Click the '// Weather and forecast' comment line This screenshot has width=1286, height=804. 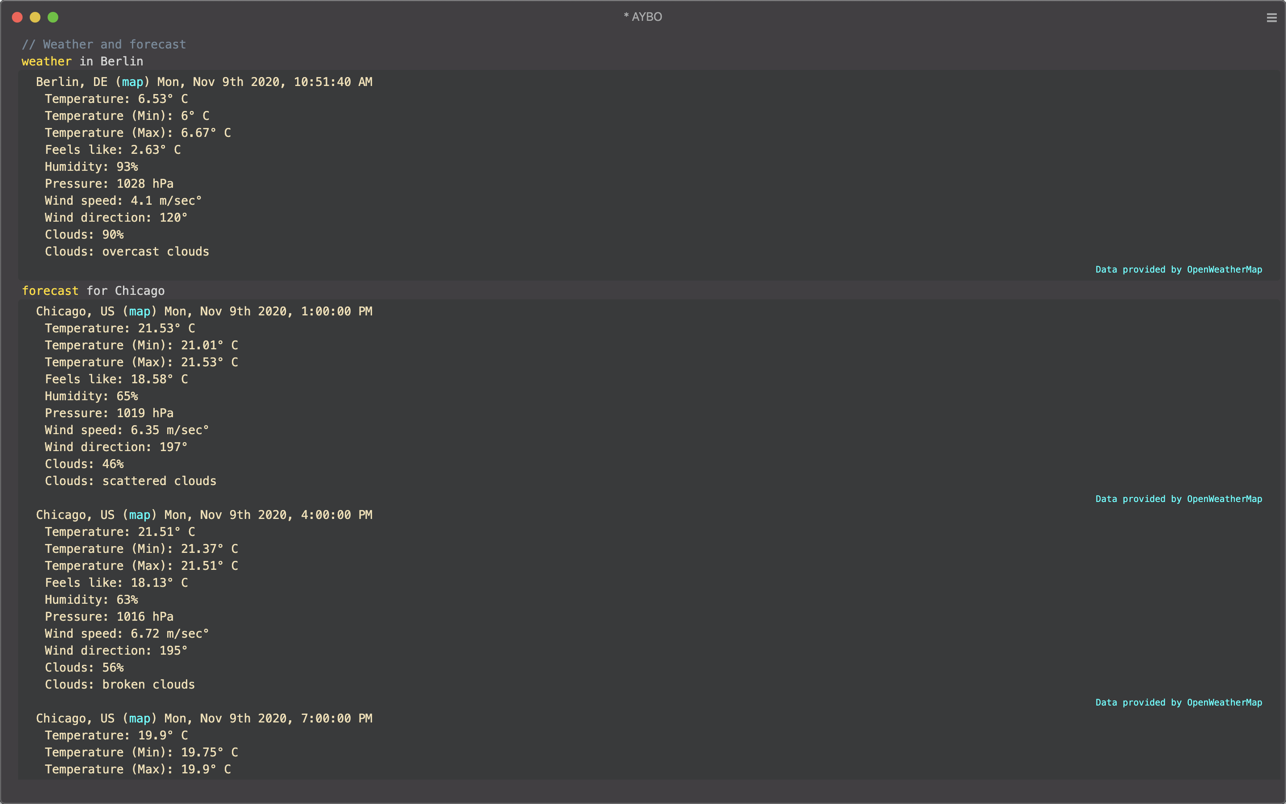[104, 44]
